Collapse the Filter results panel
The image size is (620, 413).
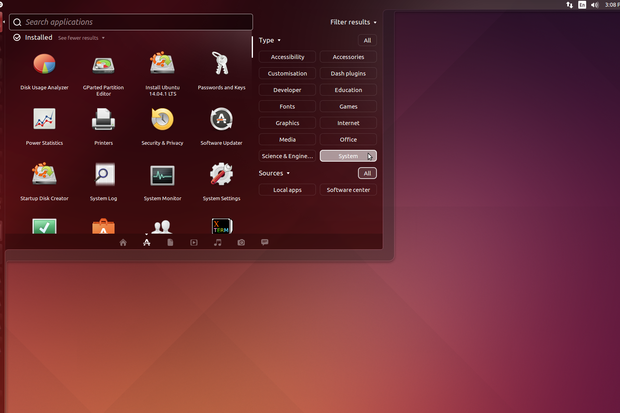click(x=353, y=22)
